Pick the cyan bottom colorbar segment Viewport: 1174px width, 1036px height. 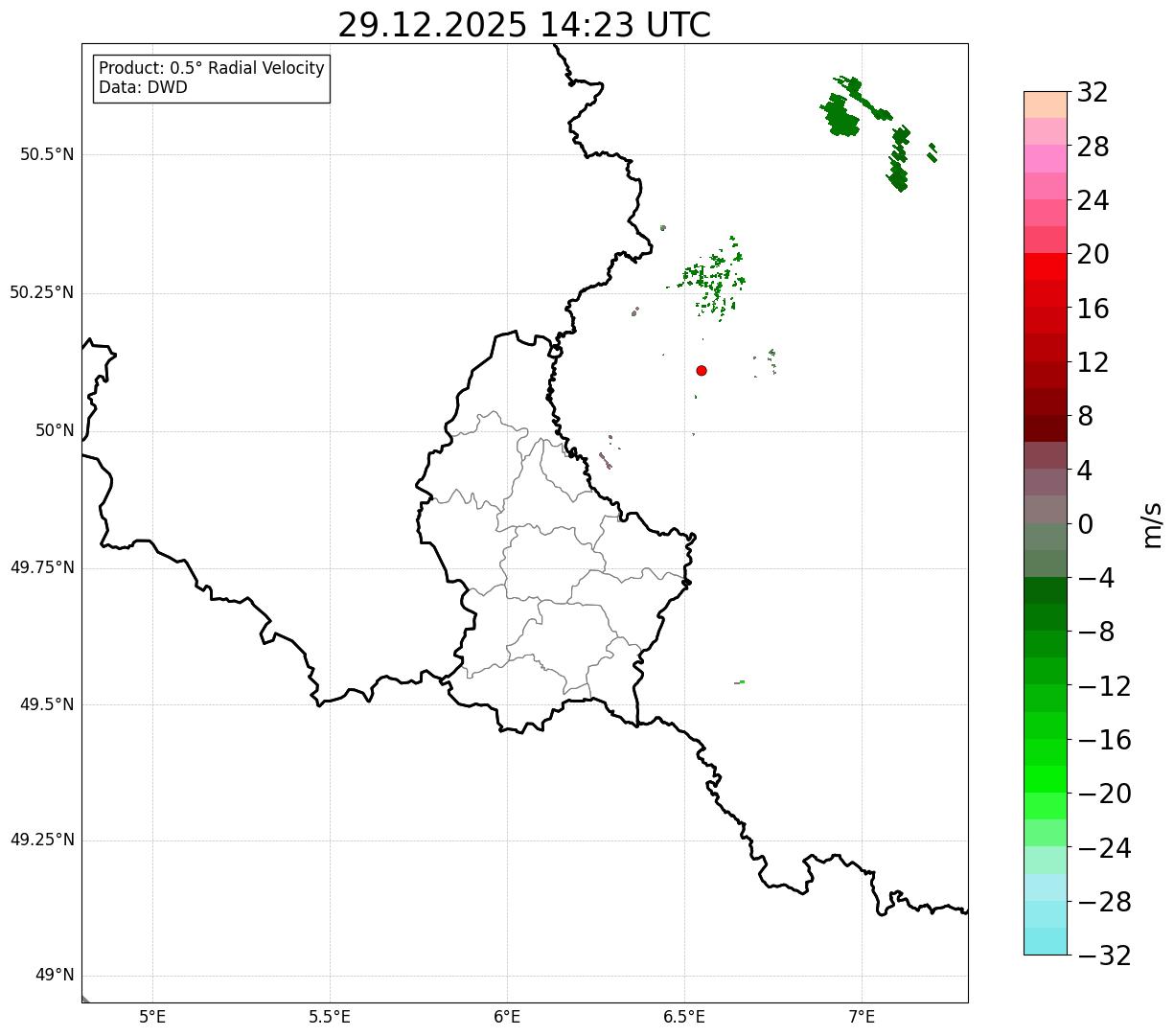1046,941
